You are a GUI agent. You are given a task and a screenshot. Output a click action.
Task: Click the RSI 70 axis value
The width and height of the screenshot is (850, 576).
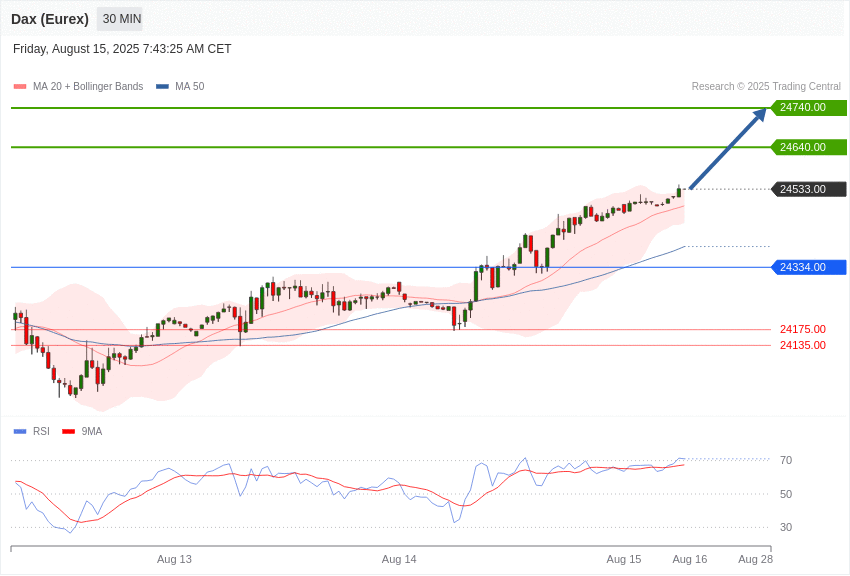click(x=786, y=460)
